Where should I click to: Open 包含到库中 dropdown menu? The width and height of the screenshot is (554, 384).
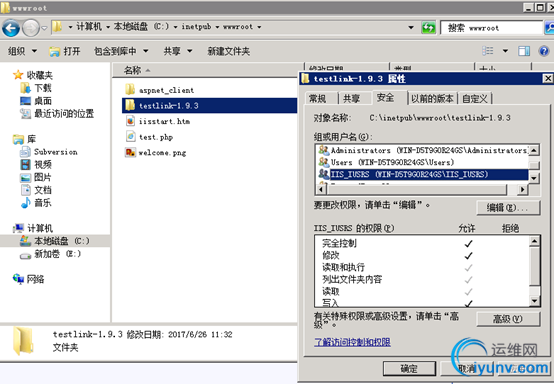tap(121, 51)
